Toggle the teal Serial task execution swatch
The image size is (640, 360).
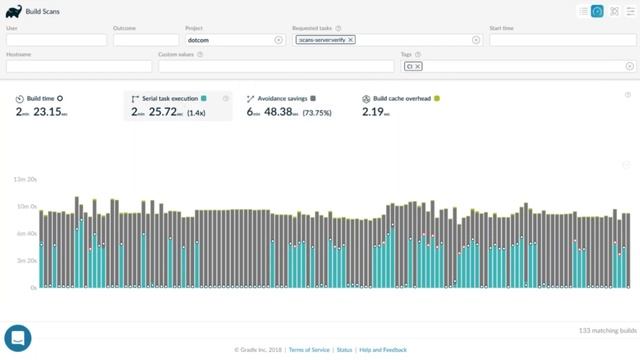(204, 98)
